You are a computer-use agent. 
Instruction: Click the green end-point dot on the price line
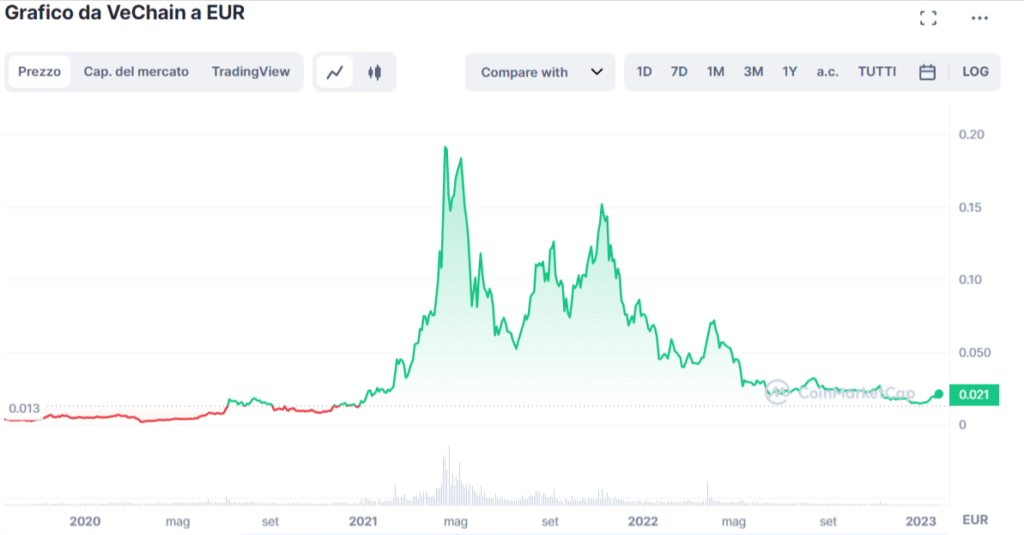[938, 394]
